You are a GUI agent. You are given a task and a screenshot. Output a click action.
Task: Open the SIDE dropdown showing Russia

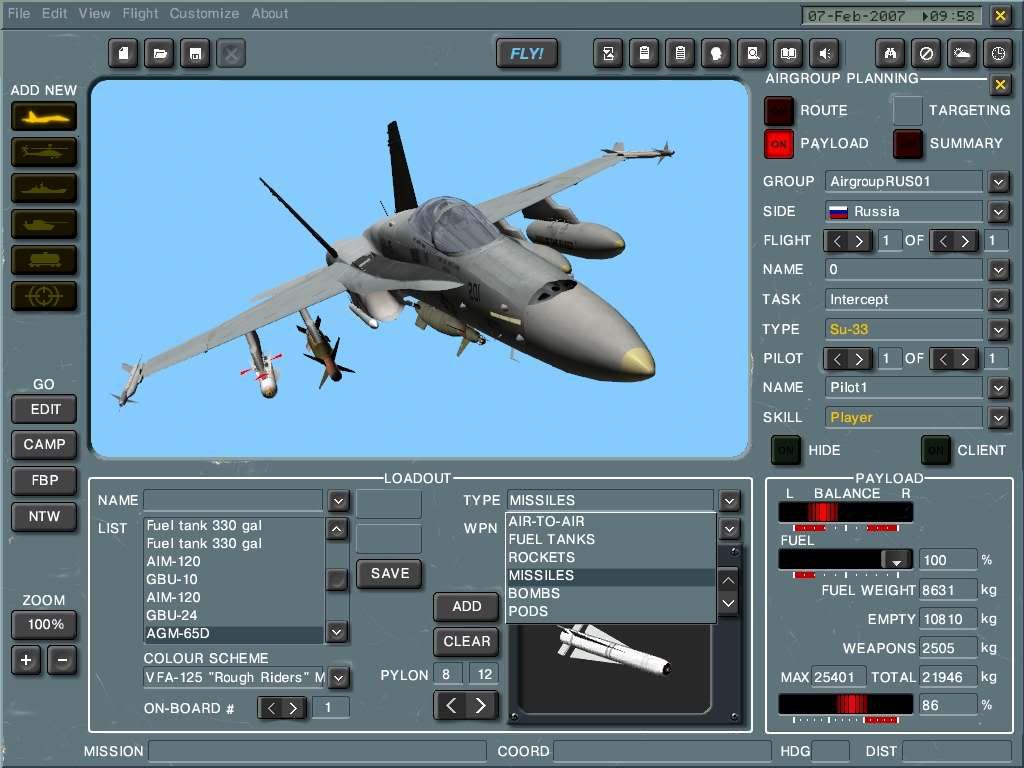(x=998, y=211)
